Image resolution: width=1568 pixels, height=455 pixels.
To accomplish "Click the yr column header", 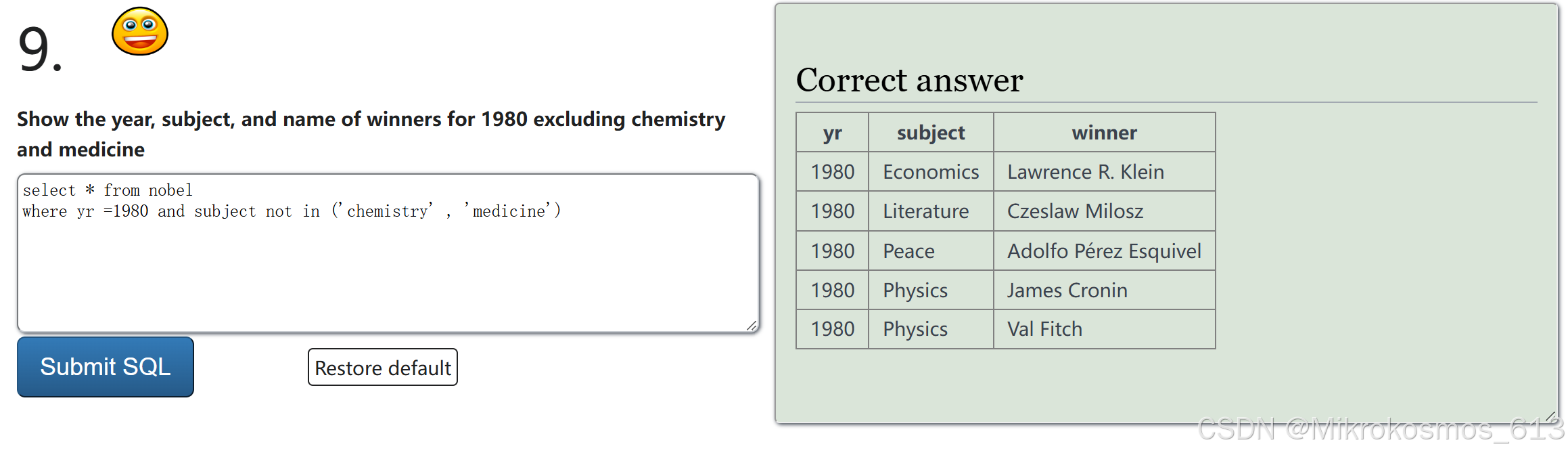I will [x=832, y=133].
